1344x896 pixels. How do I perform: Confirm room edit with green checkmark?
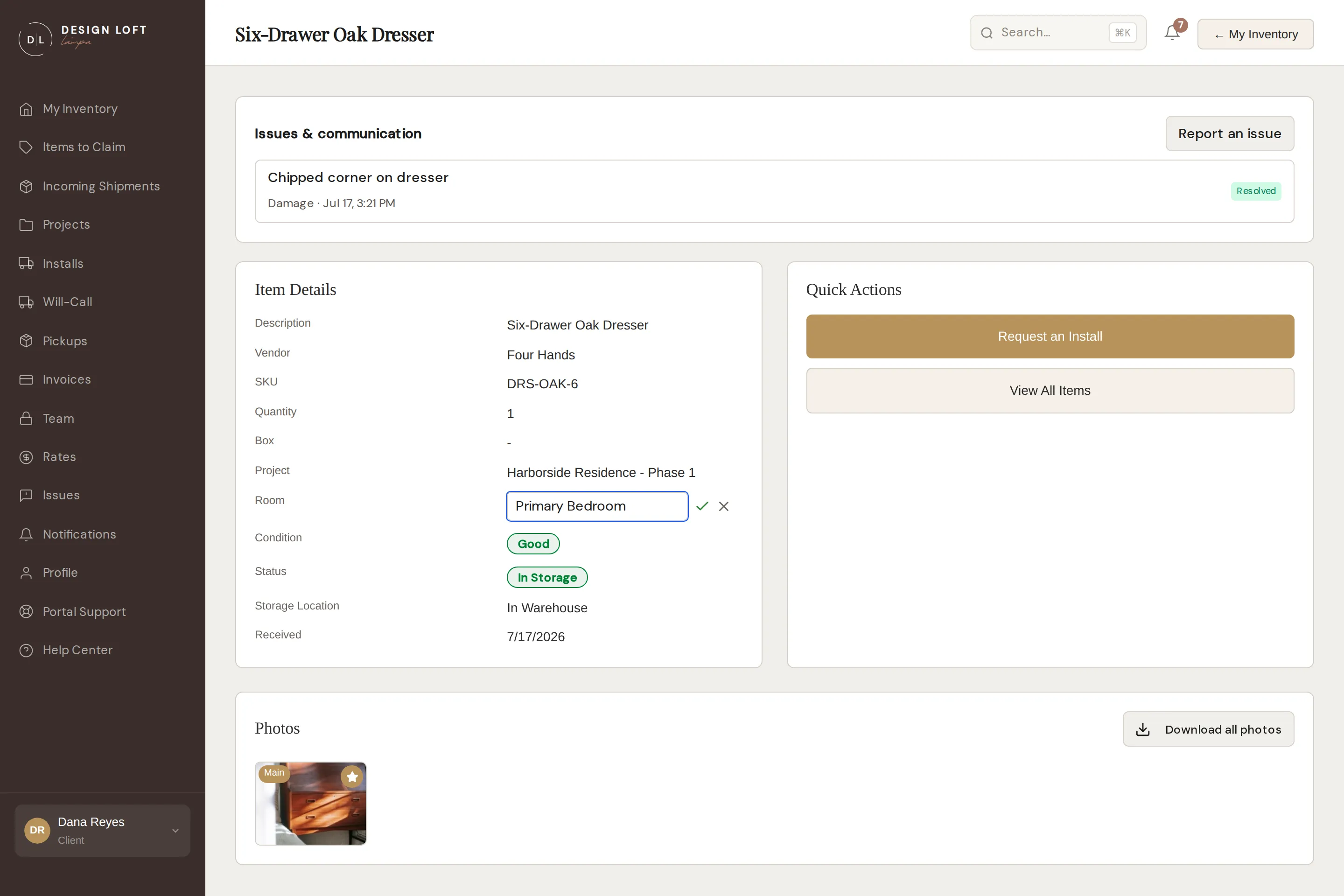pos(702,506)
